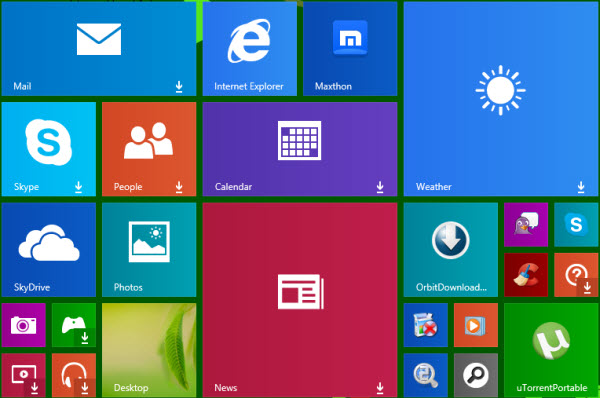Open the green Games controller tile
The image size is (600, 398).
[74, 325]
